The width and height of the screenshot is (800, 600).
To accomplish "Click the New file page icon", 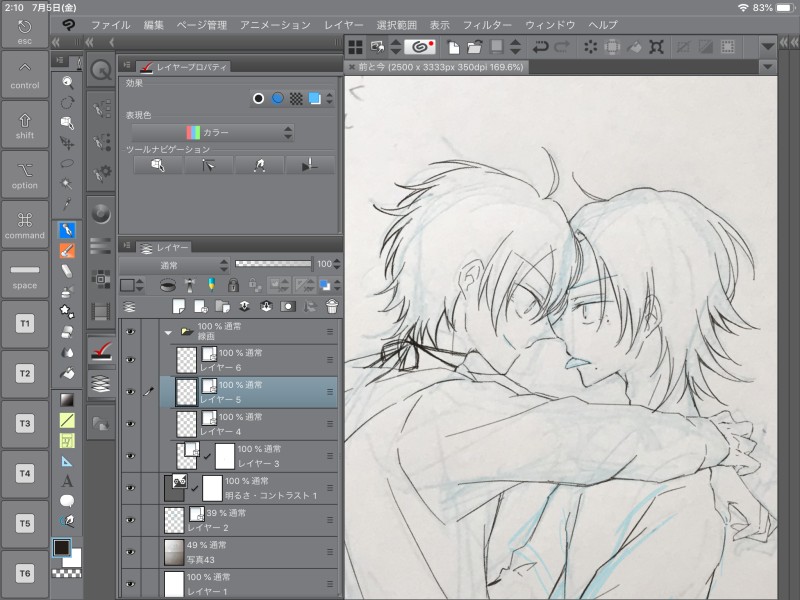I will pos(453,47).
